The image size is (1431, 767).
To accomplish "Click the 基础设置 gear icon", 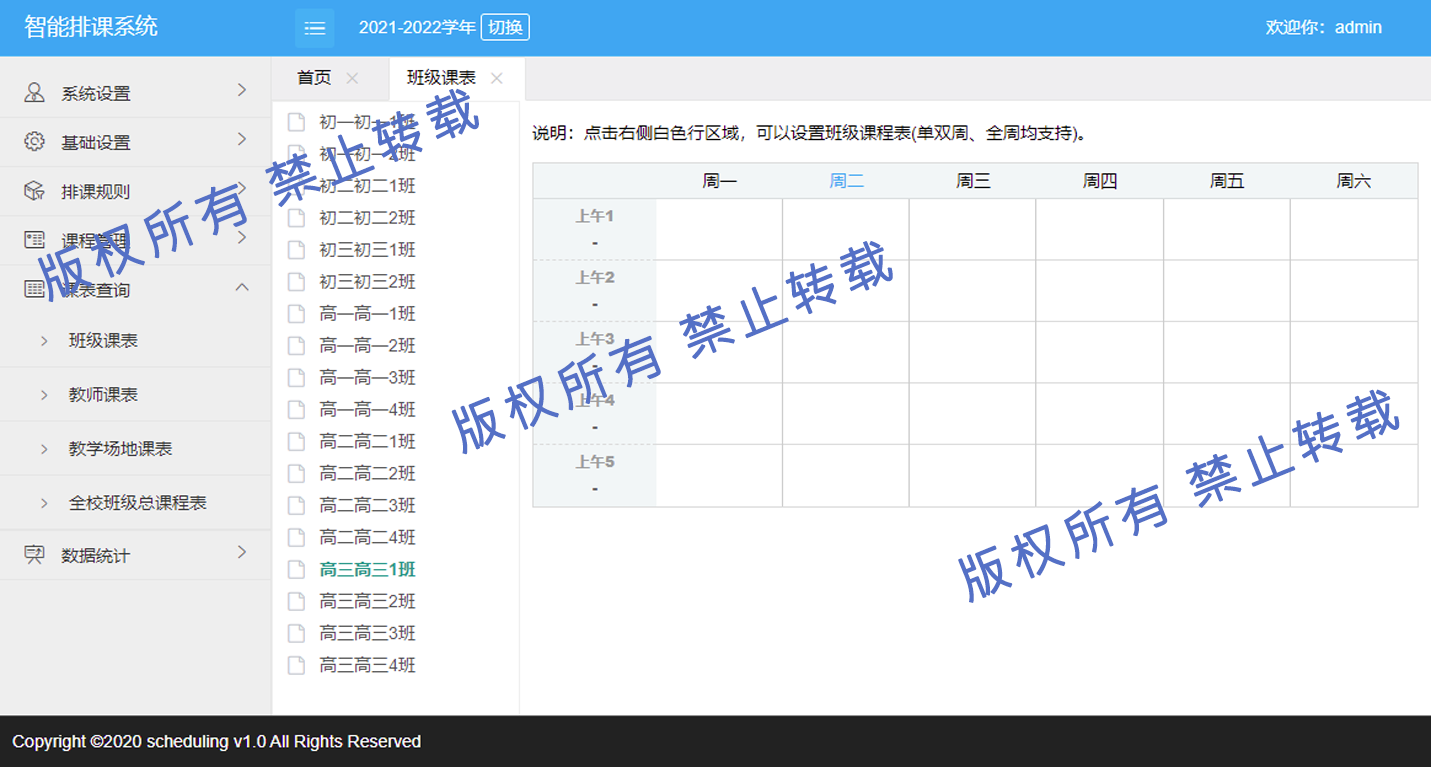I will point(34,142).
